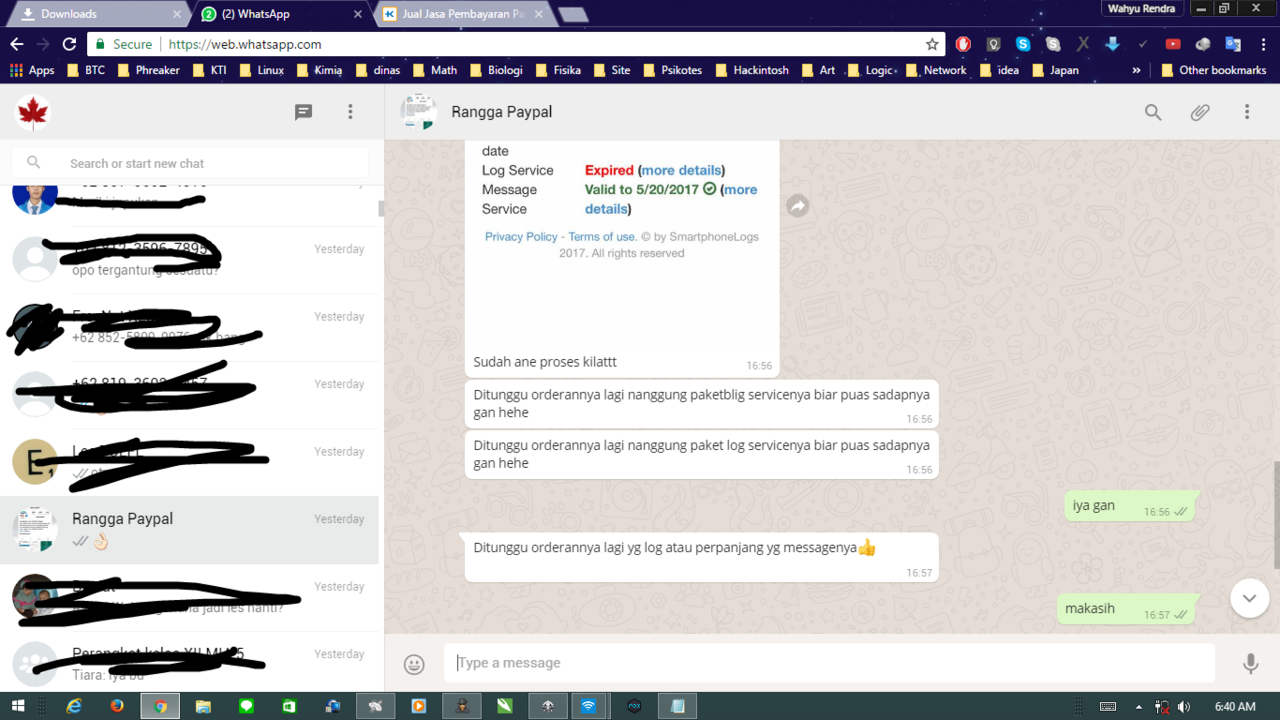Open Windows Start button
The image size is (1280, 720).
tap(18, 706)
